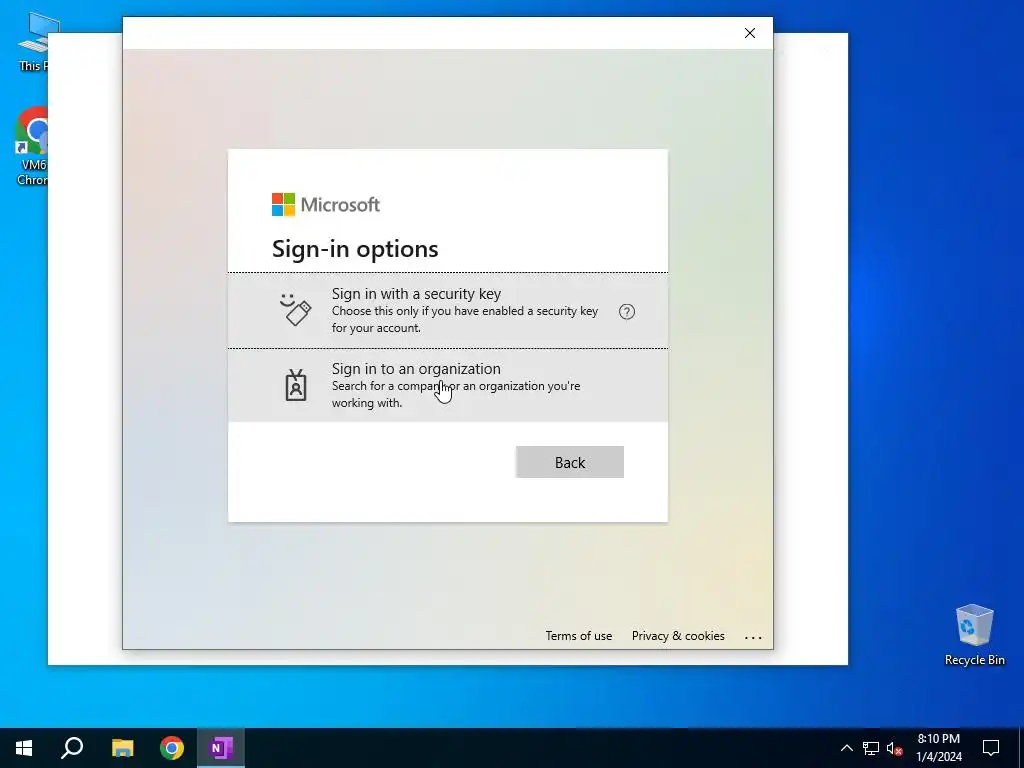The width and height of the screenshot is (1024, 768).
Task: Show hidden system tray icons
Action: [x=846, y=748]
